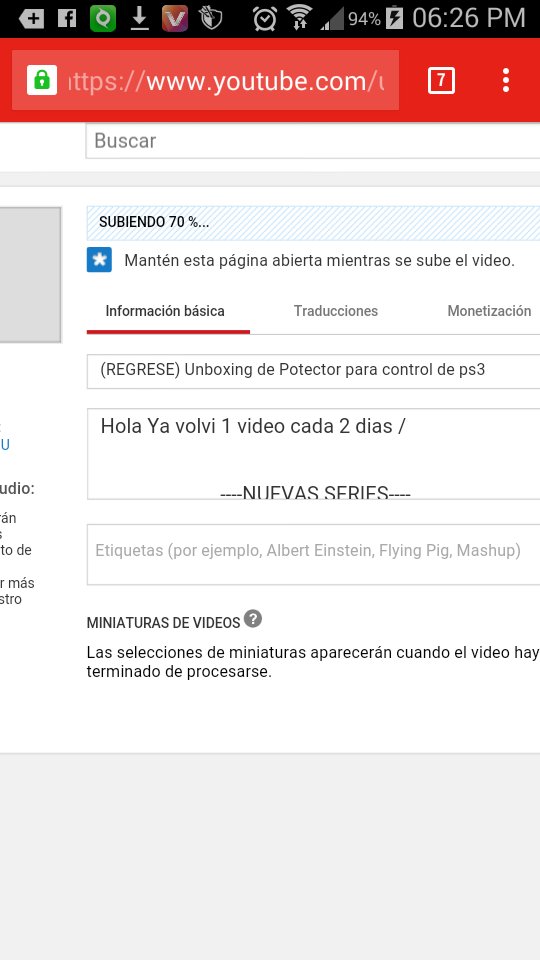Screen dimensions: 540x960
Task: Tap the Facebook notification icon in status bar
Action: point(67,18)
